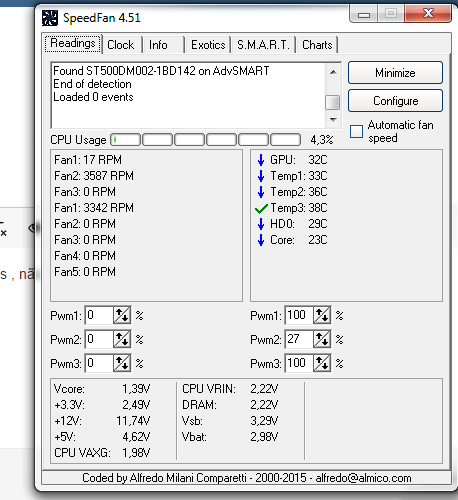Close the SpeedFan window

click(x=428, y=13)
